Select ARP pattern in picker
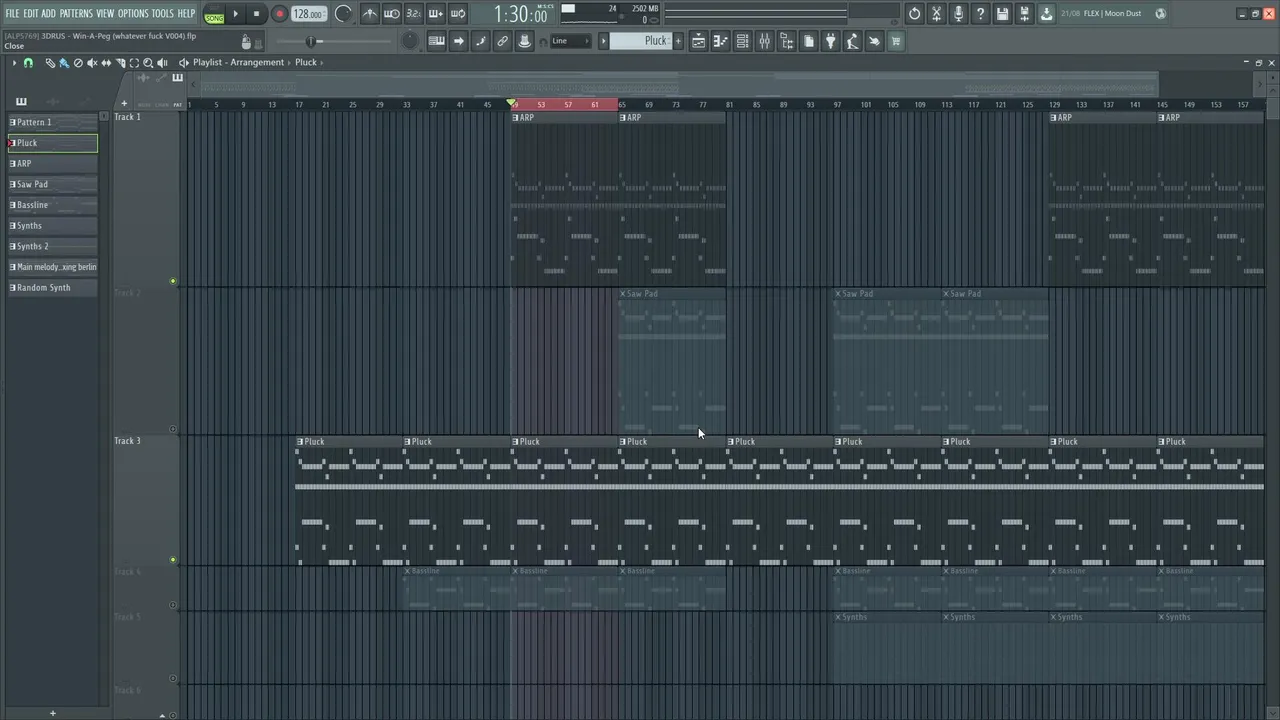 tap(53, 163)
